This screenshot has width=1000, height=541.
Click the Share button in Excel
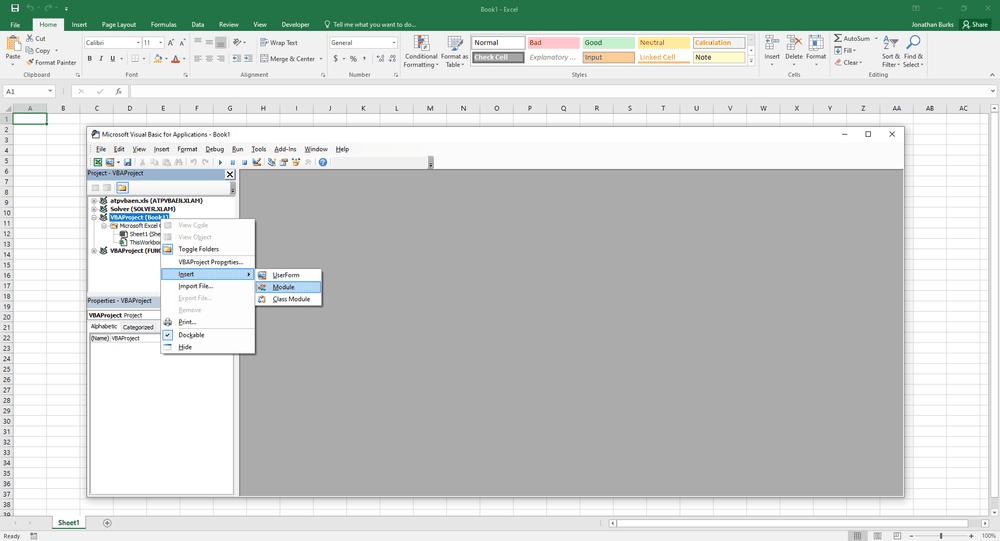click(x=975, y=25)
